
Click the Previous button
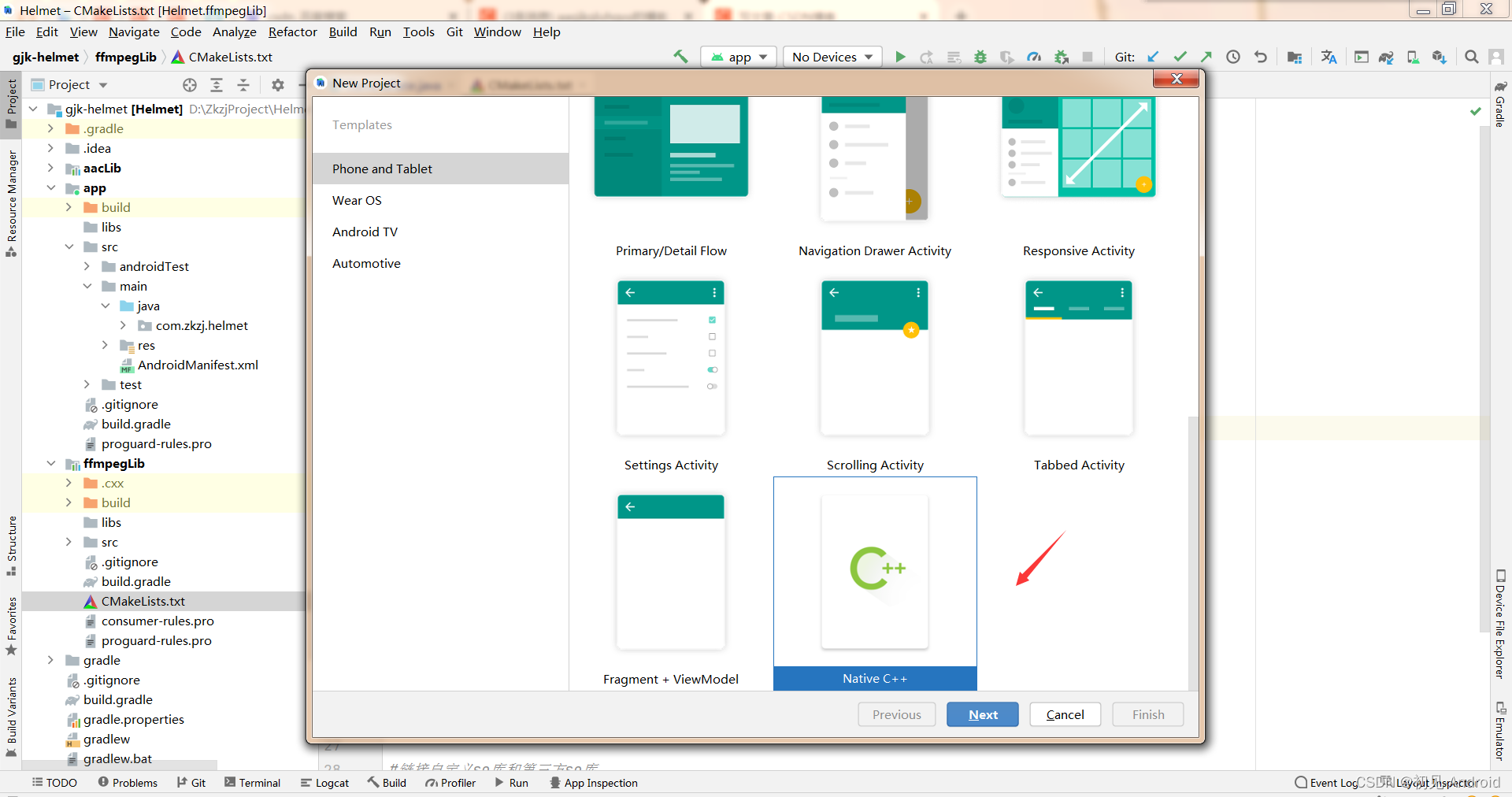(x=896, y=714)
